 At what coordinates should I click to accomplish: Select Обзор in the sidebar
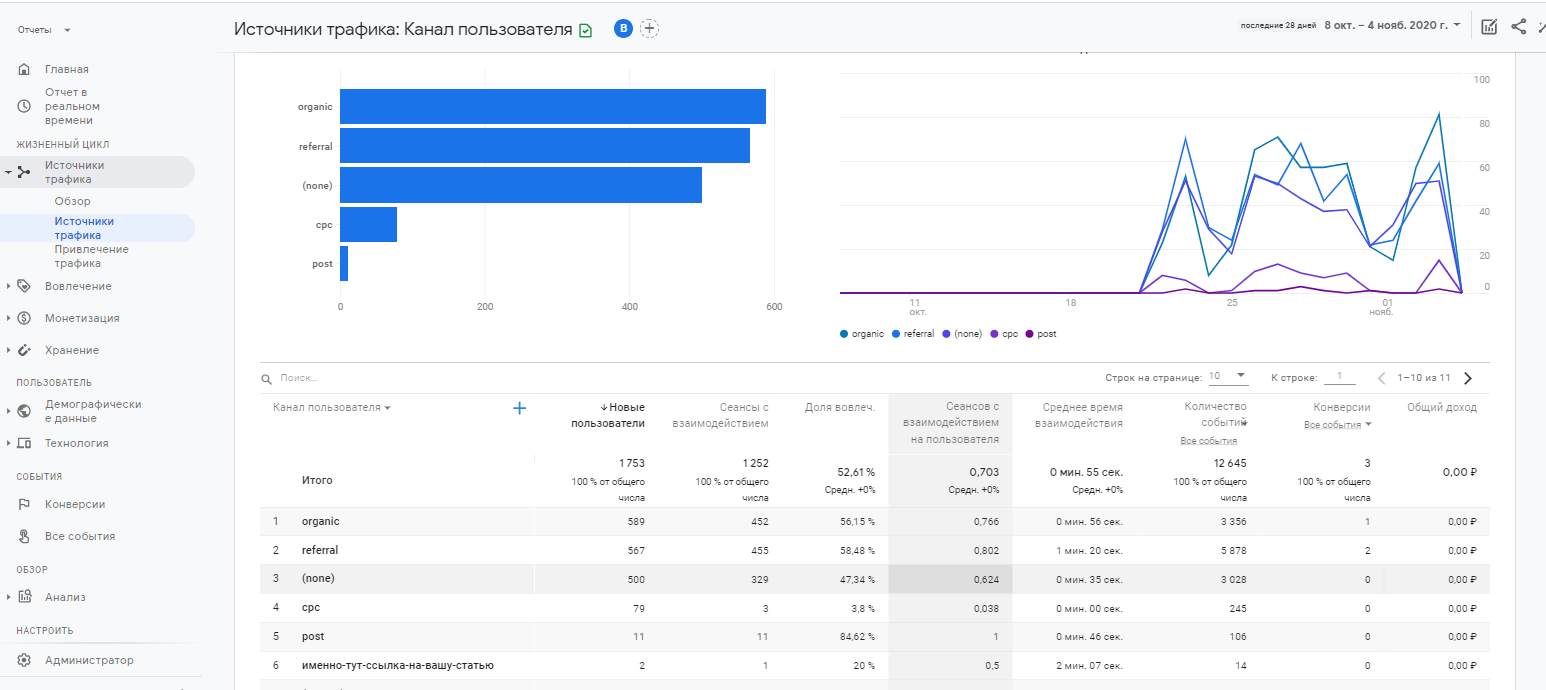[72, 201]
